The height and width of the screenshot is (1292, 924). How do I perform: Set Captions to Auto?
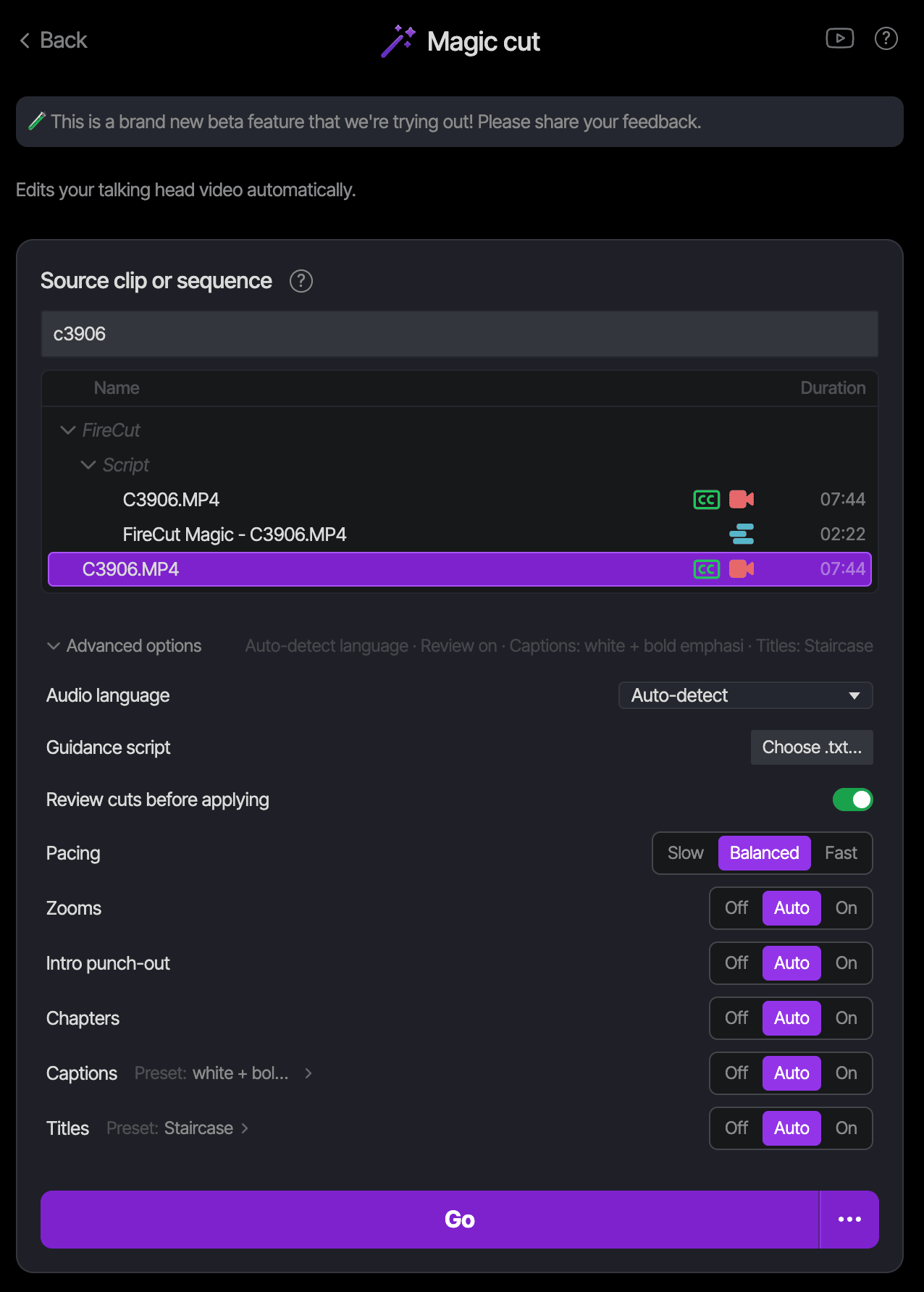[791, 1073]
